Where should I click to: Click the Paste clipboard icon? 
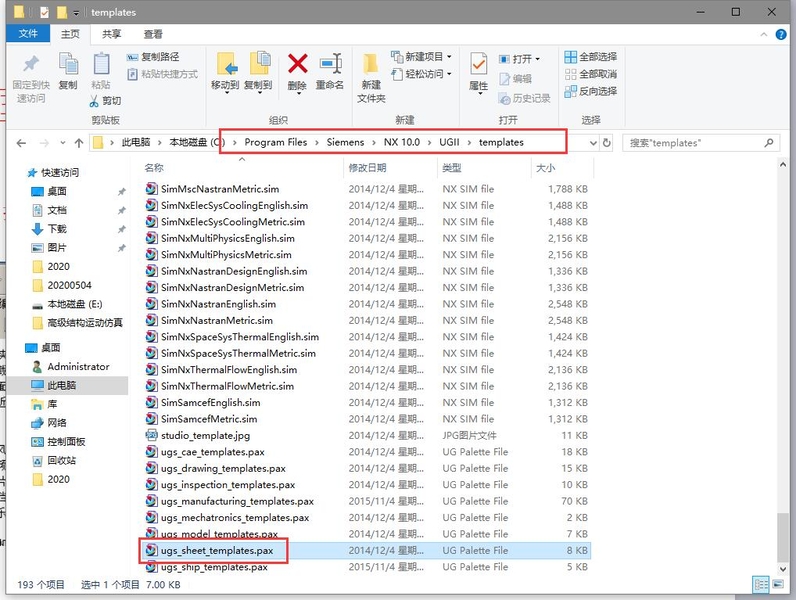point(101,64)
